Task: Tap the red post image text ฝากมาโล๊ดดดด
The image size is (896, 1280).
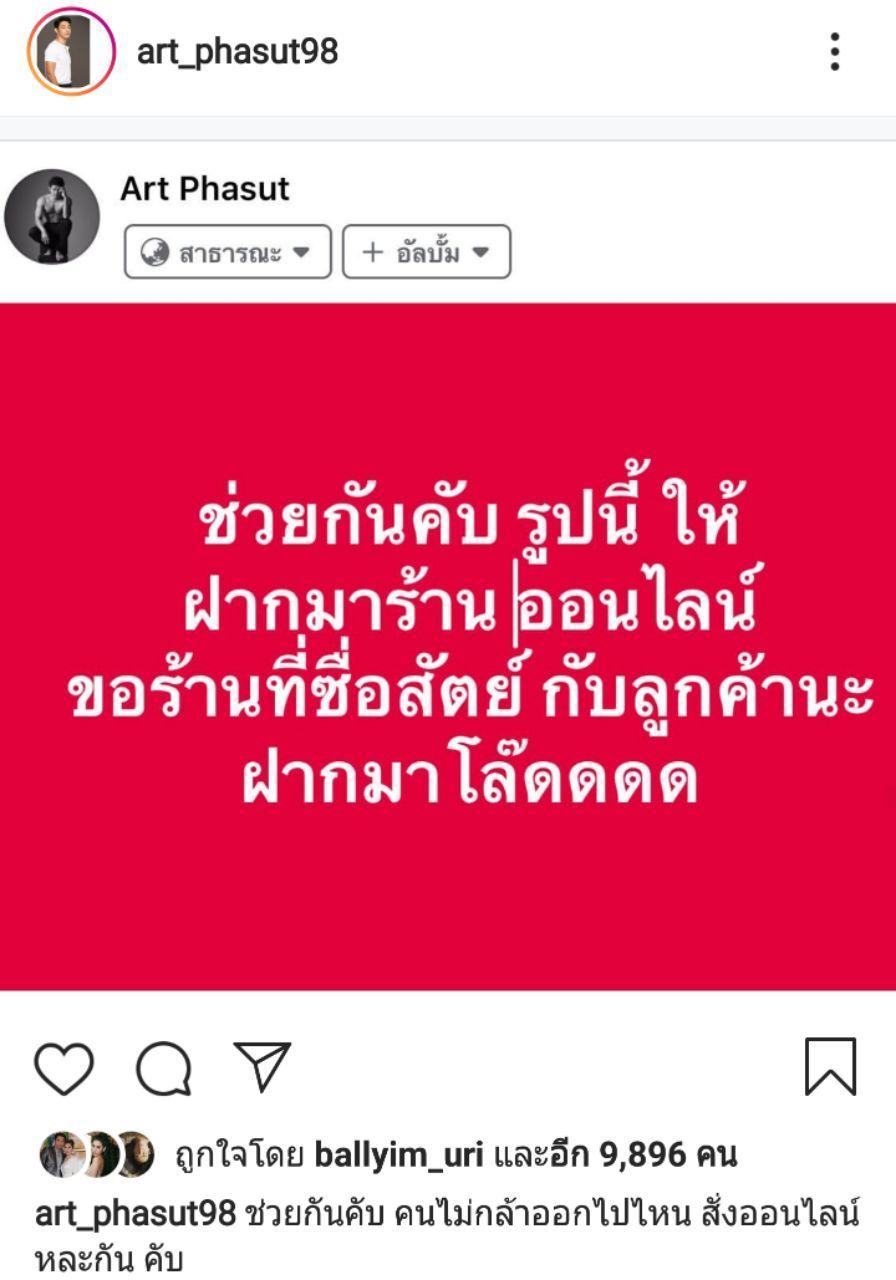Action: pos(470,780)
